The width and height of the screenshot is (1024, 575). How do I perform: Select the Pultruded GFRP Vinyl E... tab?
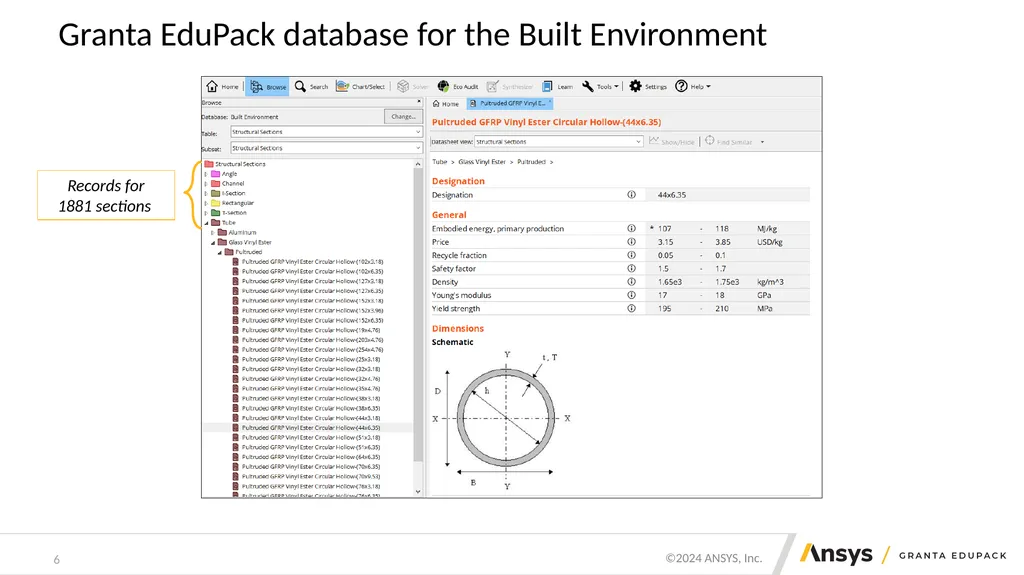click(x=511, y=103)
